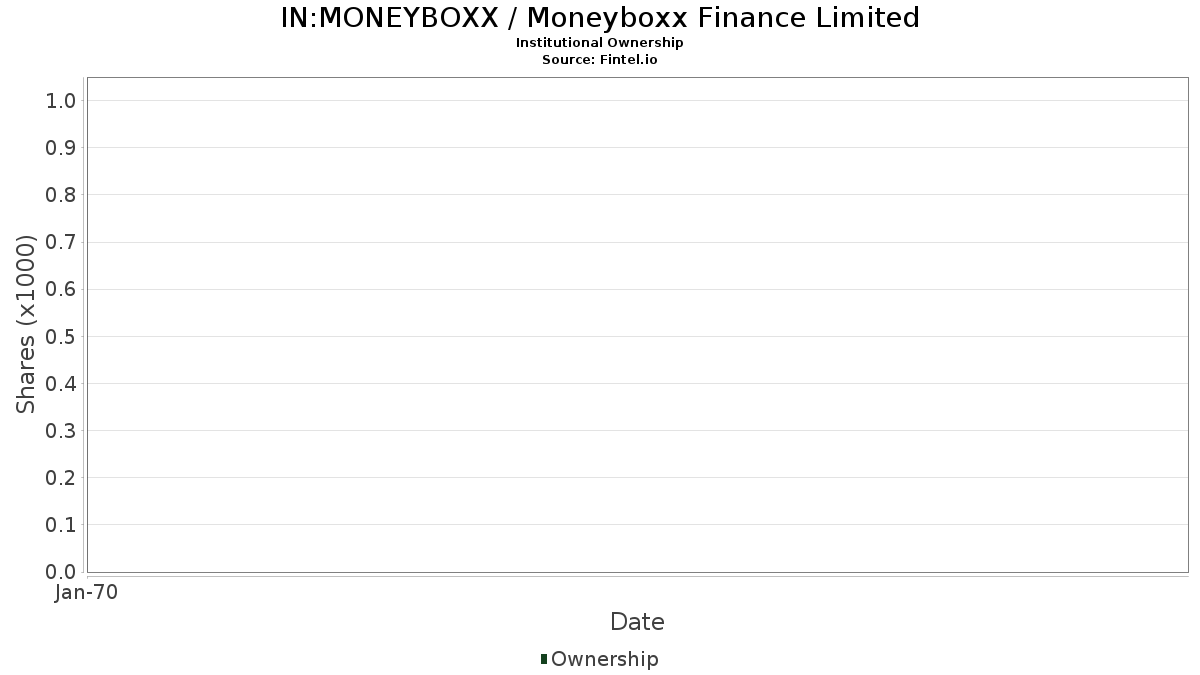The image size is (1200, 675).
Task: Click the Shares (x1000) y-axis title
Action: click(x=26, y=324)
